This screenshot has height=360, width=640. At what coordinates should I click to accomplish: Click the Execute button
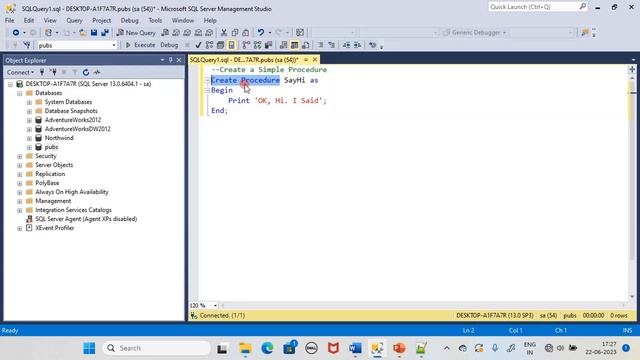[x=140, y=45]
